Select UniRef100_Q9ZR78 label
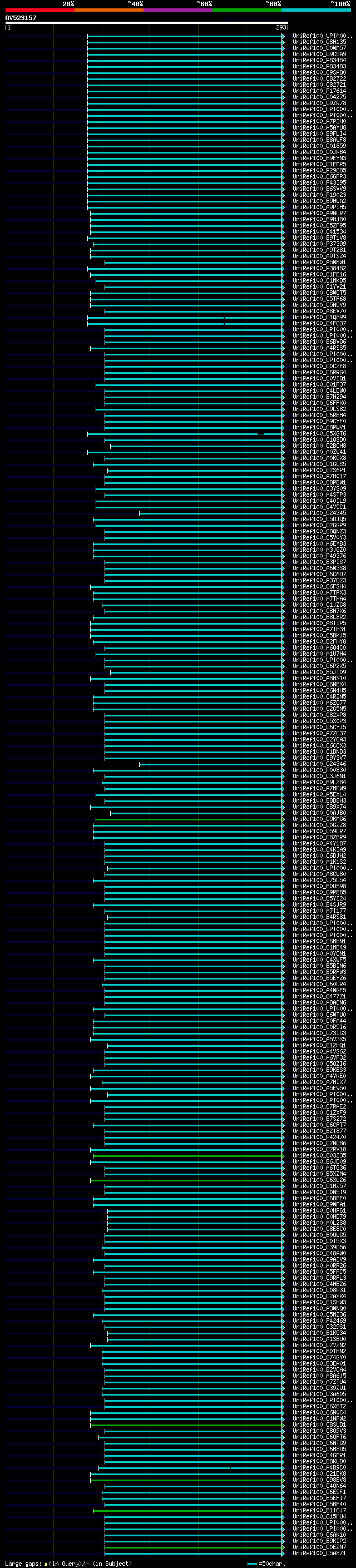The width and height of the screenshot is (356, 1568). (319, 103)
